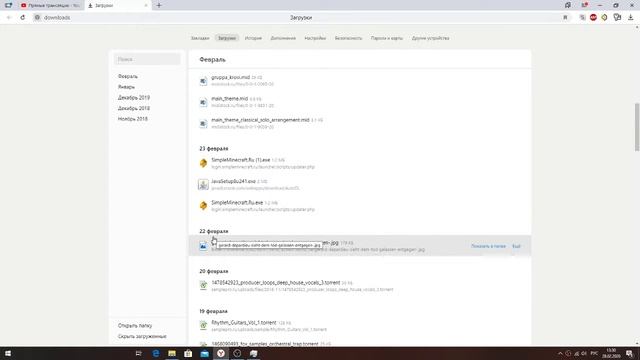Open Mail app from taskbar
Image resolution: width=640 pixels, height=360 pixels.
(204, 353)
